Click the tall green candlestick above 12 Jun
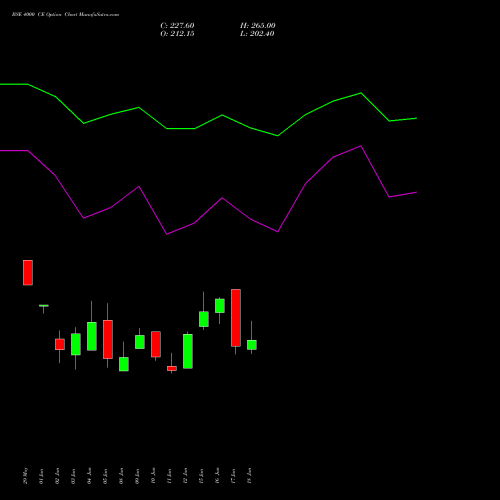The height and width of the screenshot is (500, 500). point(188,351)
